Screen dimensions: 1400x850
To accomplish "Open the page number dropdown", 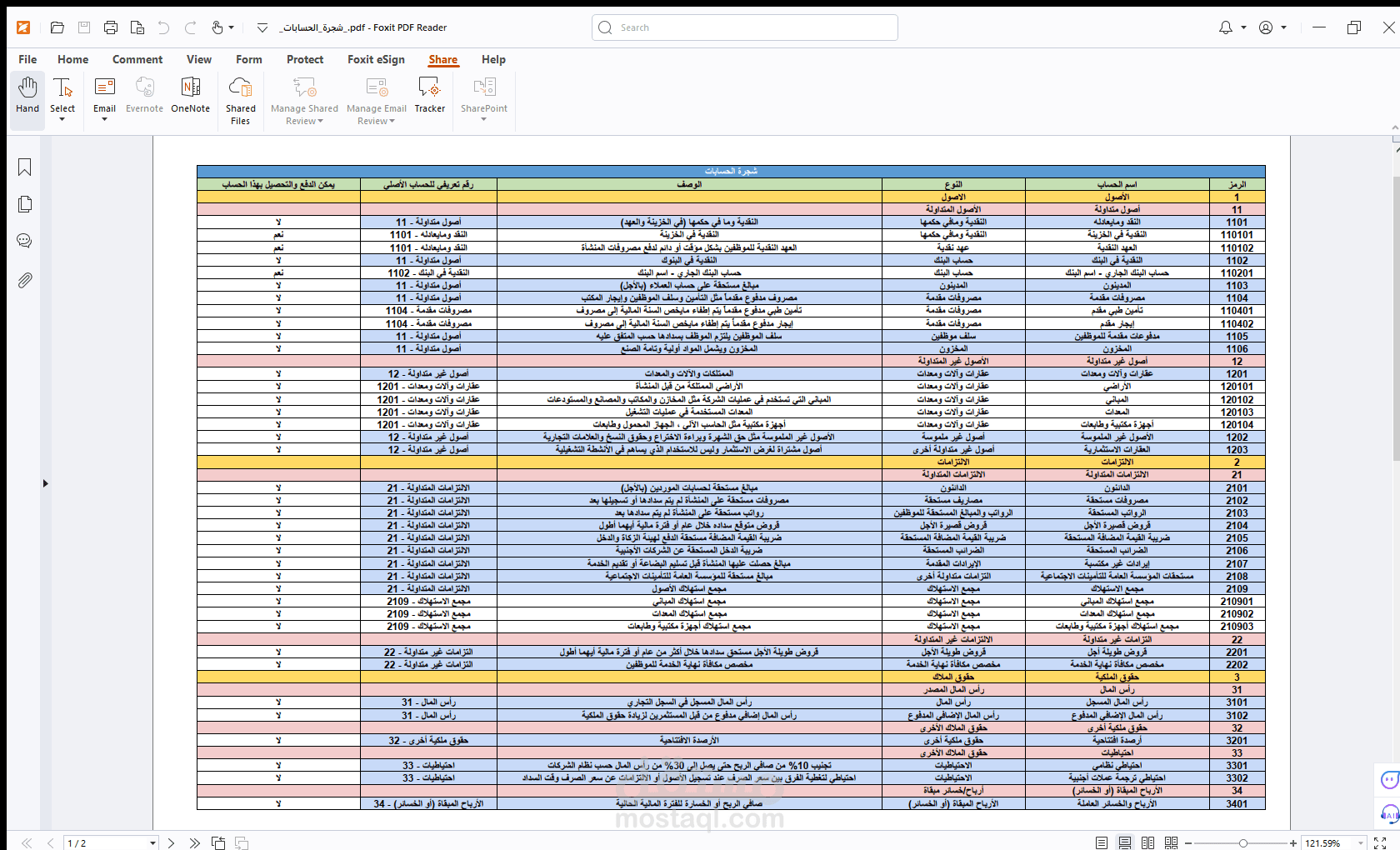I will tap(152, 843).
